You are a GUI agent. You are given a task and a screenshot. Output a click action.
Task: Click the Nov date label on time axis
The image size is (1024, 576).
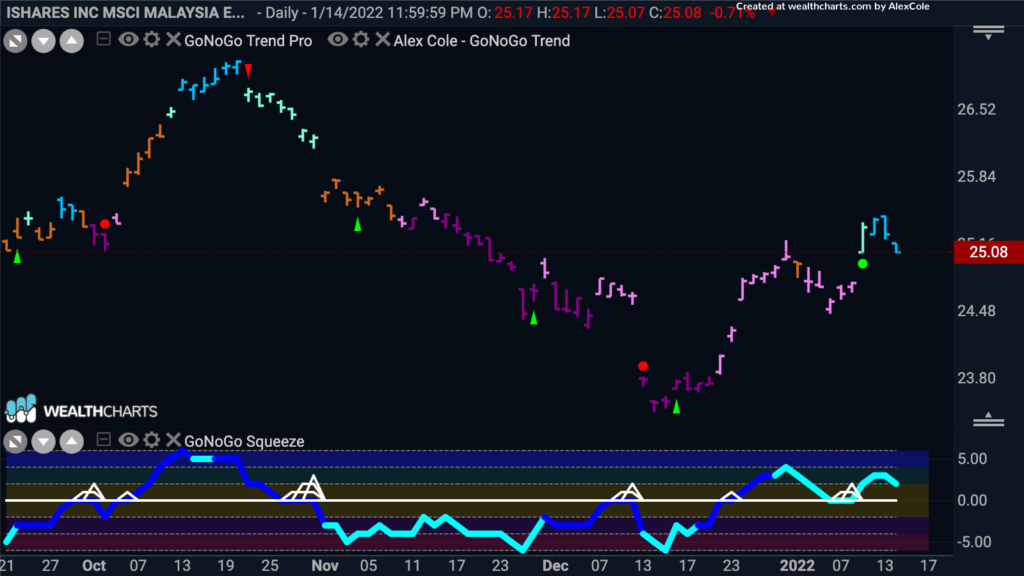click(x=325, y=566)
